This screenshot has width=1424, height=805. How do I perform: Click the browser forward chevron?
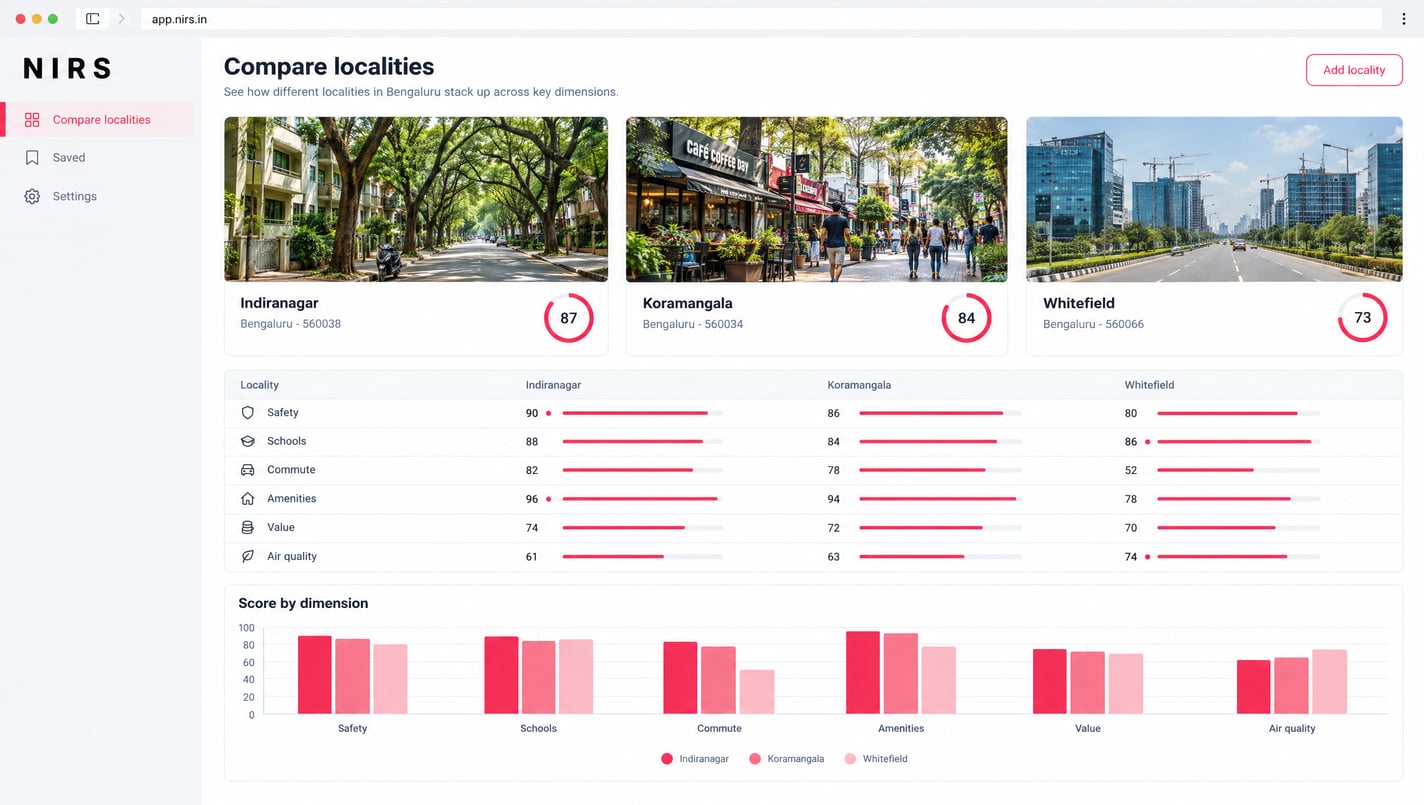pyautogui.click(x=121, y=19)
